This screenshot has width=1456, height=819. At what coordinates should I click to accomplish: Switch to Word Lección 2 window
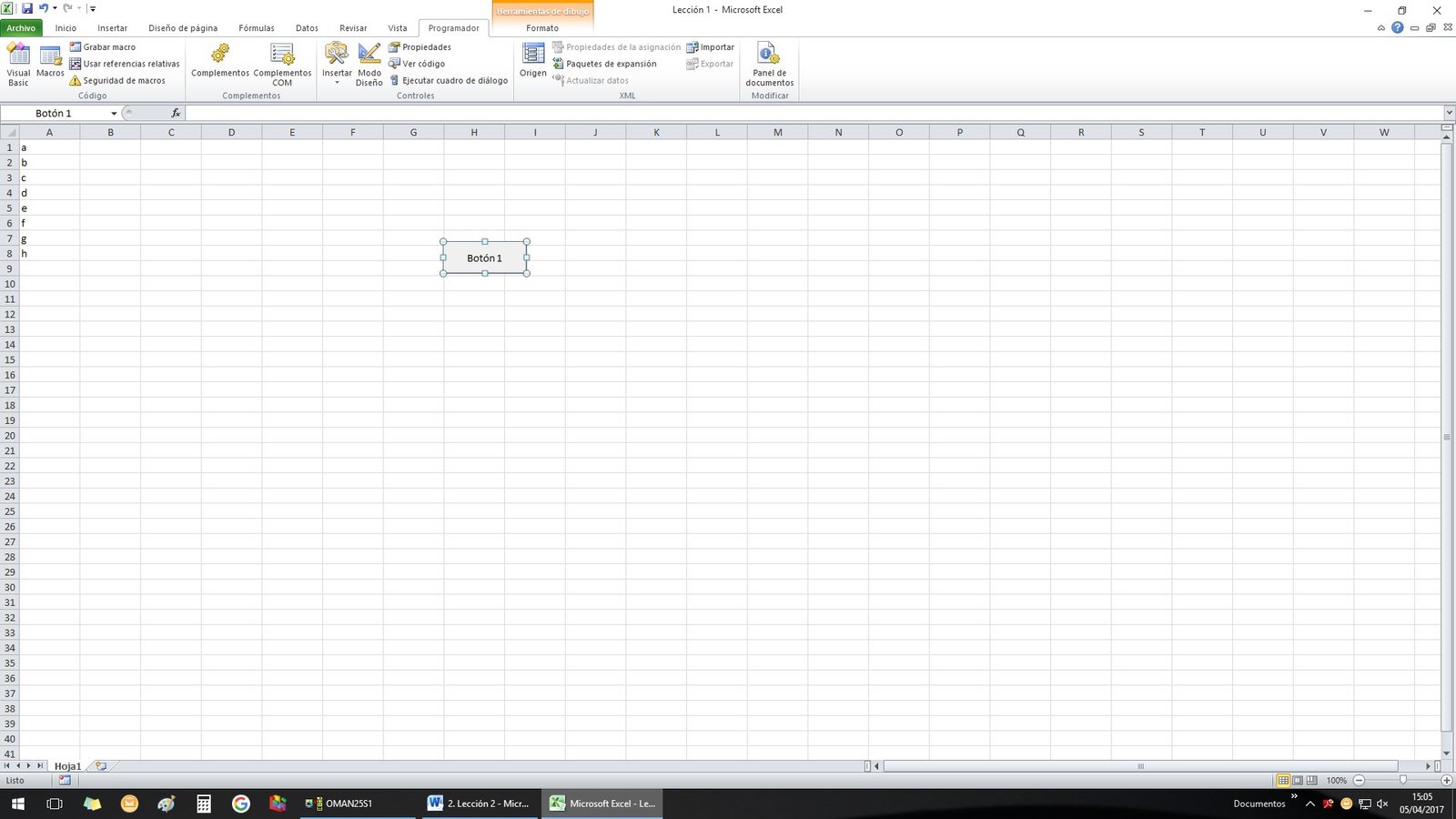[479, 804]
